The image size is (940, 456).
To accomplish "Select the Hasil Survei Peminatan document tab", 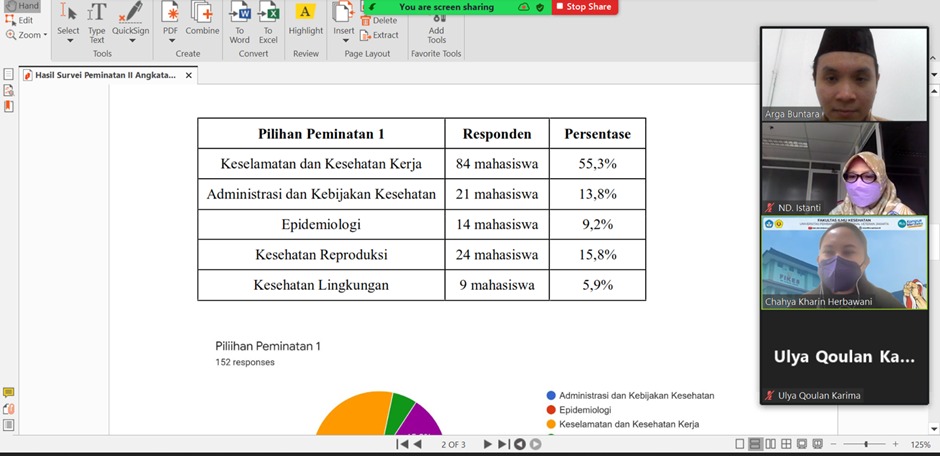I will pyautogui.click(x=105, y=75).
